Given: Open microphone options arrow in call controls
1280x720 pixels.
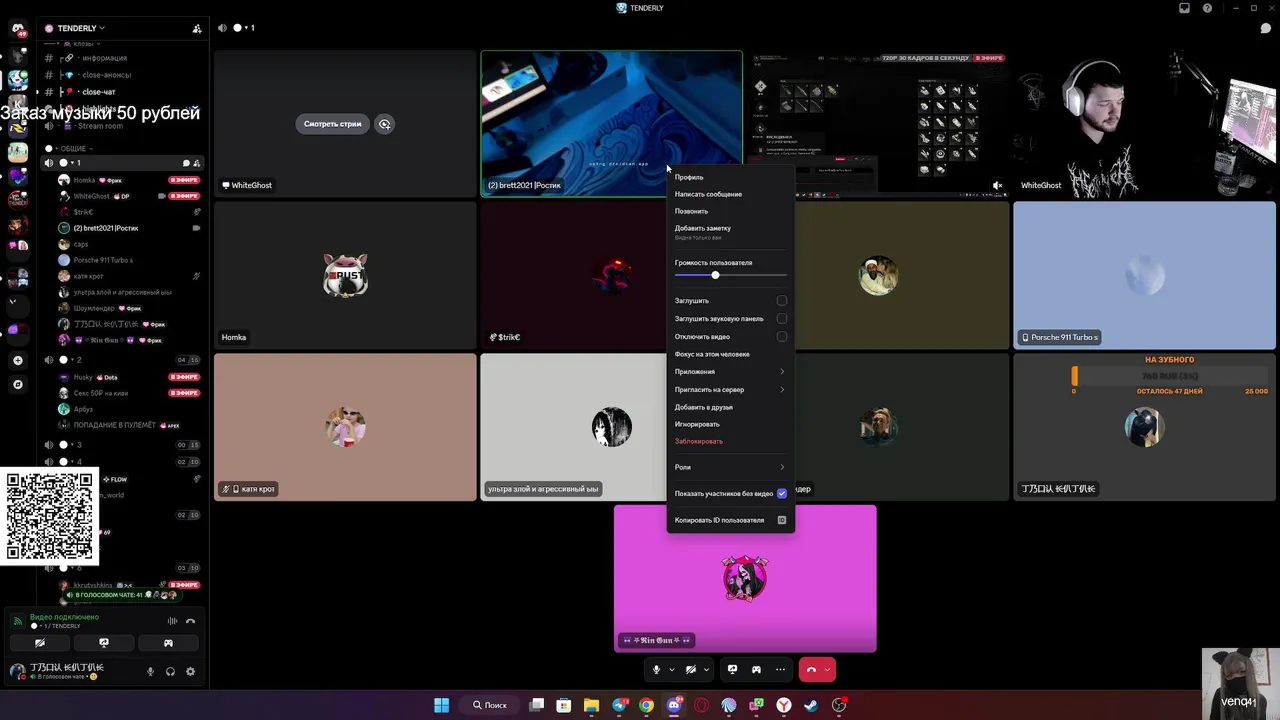Looking at the screenshot, I should point(672,670).
